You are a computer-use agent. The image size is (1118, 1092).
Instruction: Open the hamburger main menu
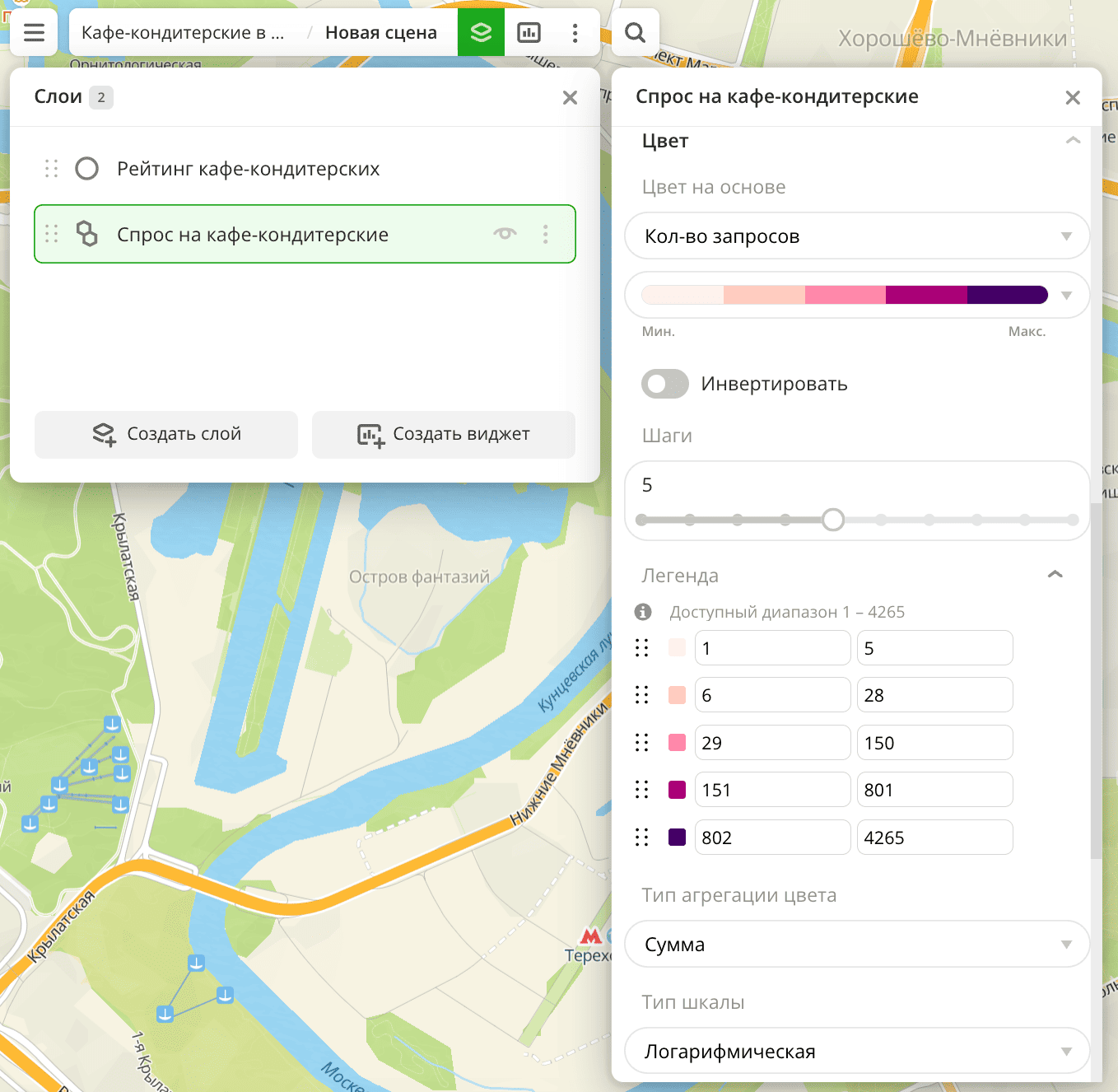(34, 32)
